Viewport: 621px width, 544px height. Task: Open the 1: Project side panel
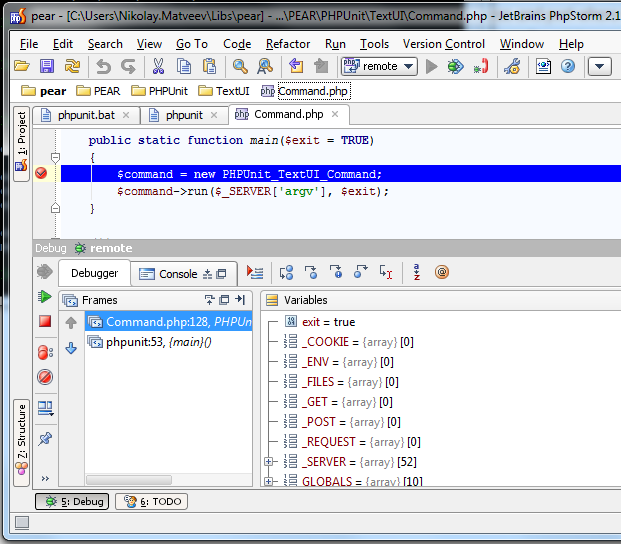point(21,144)
